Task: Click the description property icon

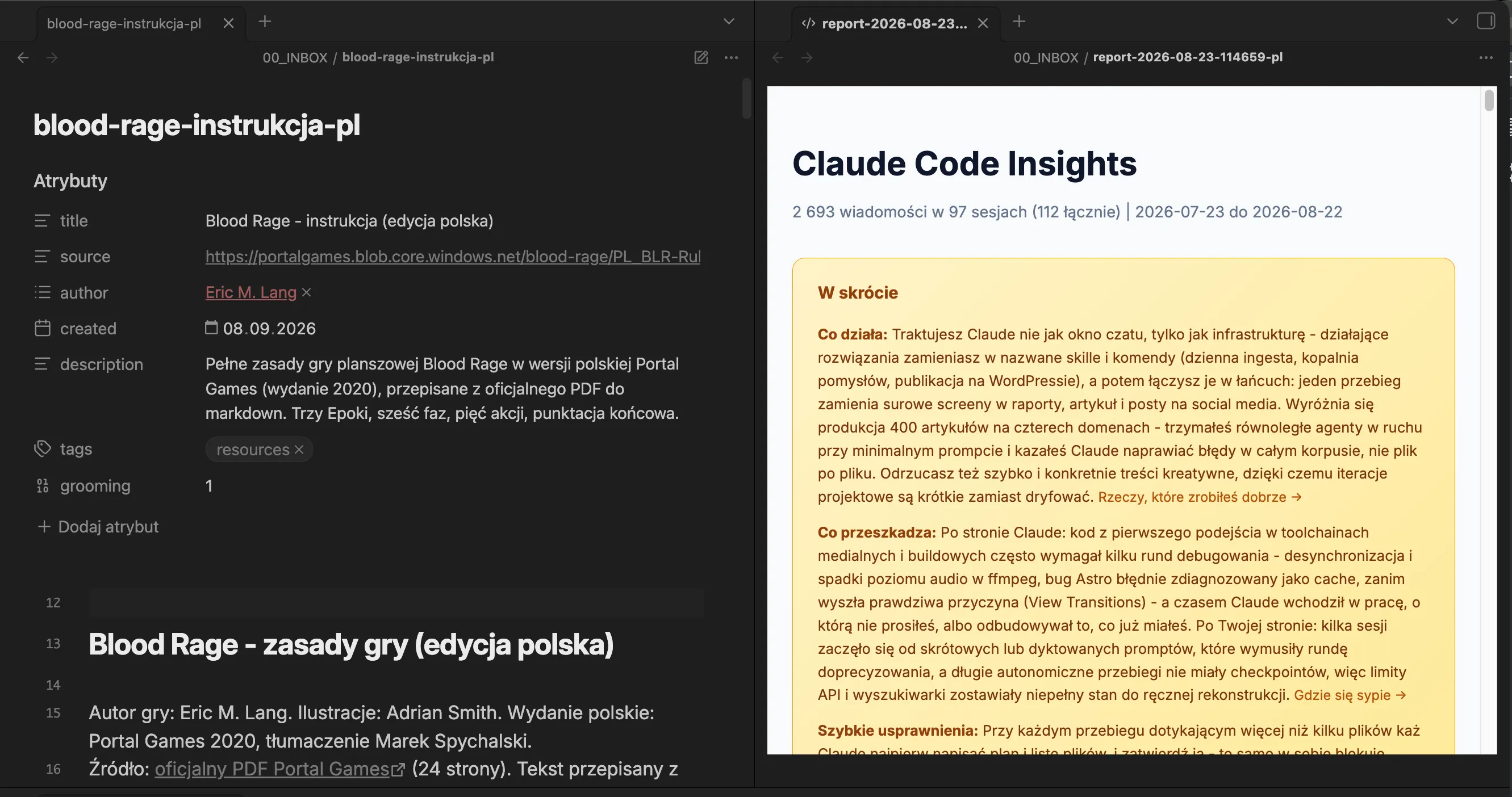Action: (42, 364)
